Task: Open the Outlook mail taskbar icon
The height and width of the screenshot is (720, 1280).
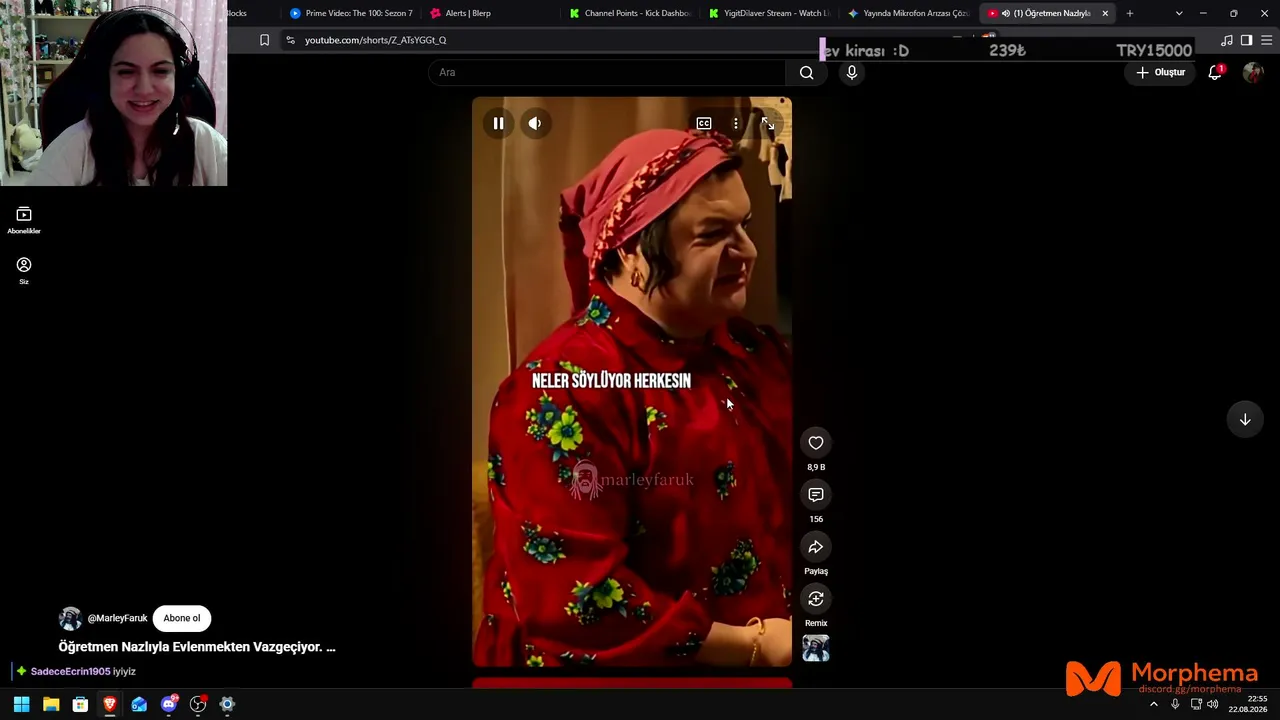Action: 139,704
